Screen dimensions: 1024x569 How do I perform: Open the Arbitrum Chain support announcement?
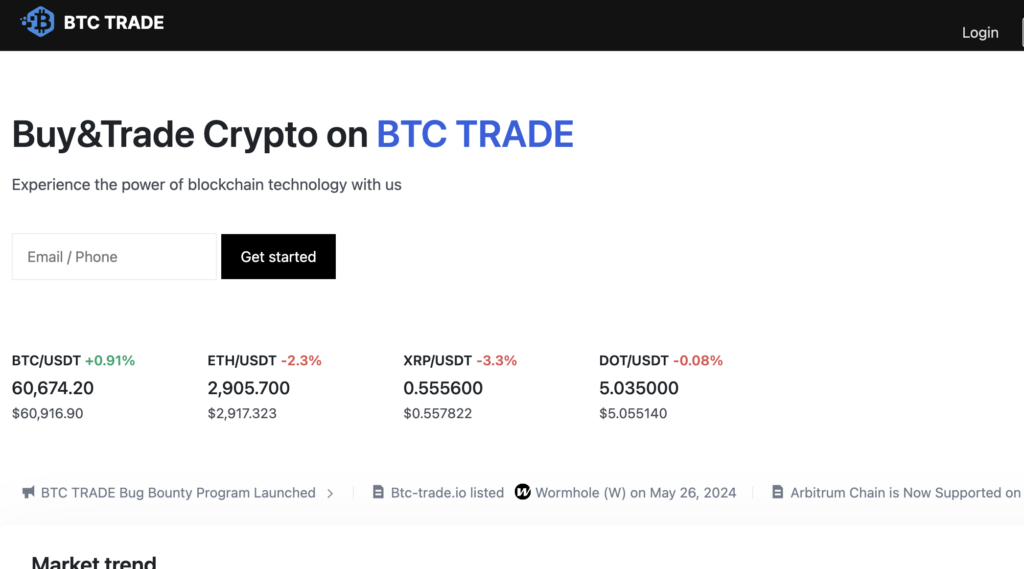click(x=905, y=493)
